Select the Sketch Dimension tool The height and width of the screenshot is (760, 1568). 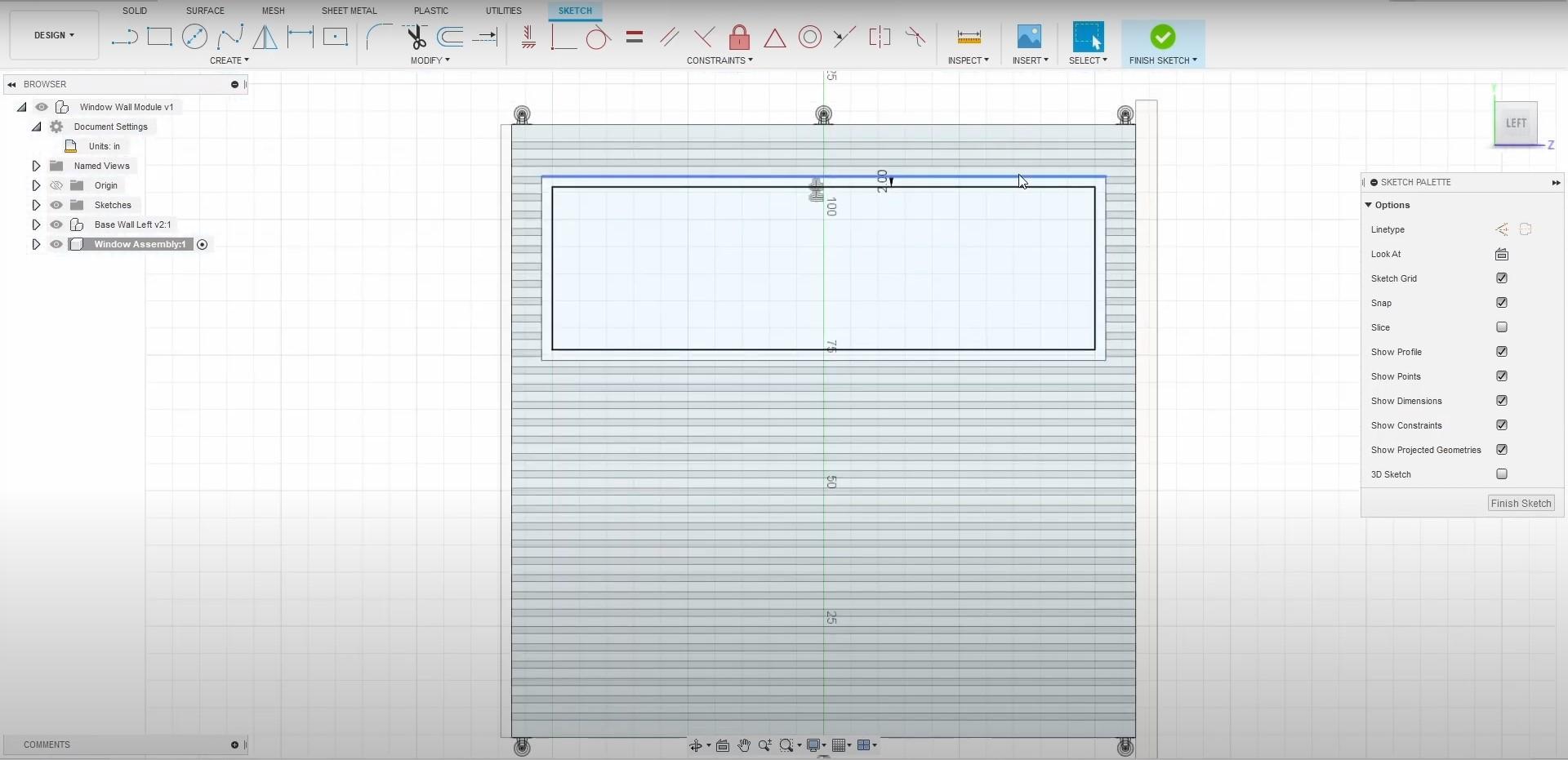(300, 37)
